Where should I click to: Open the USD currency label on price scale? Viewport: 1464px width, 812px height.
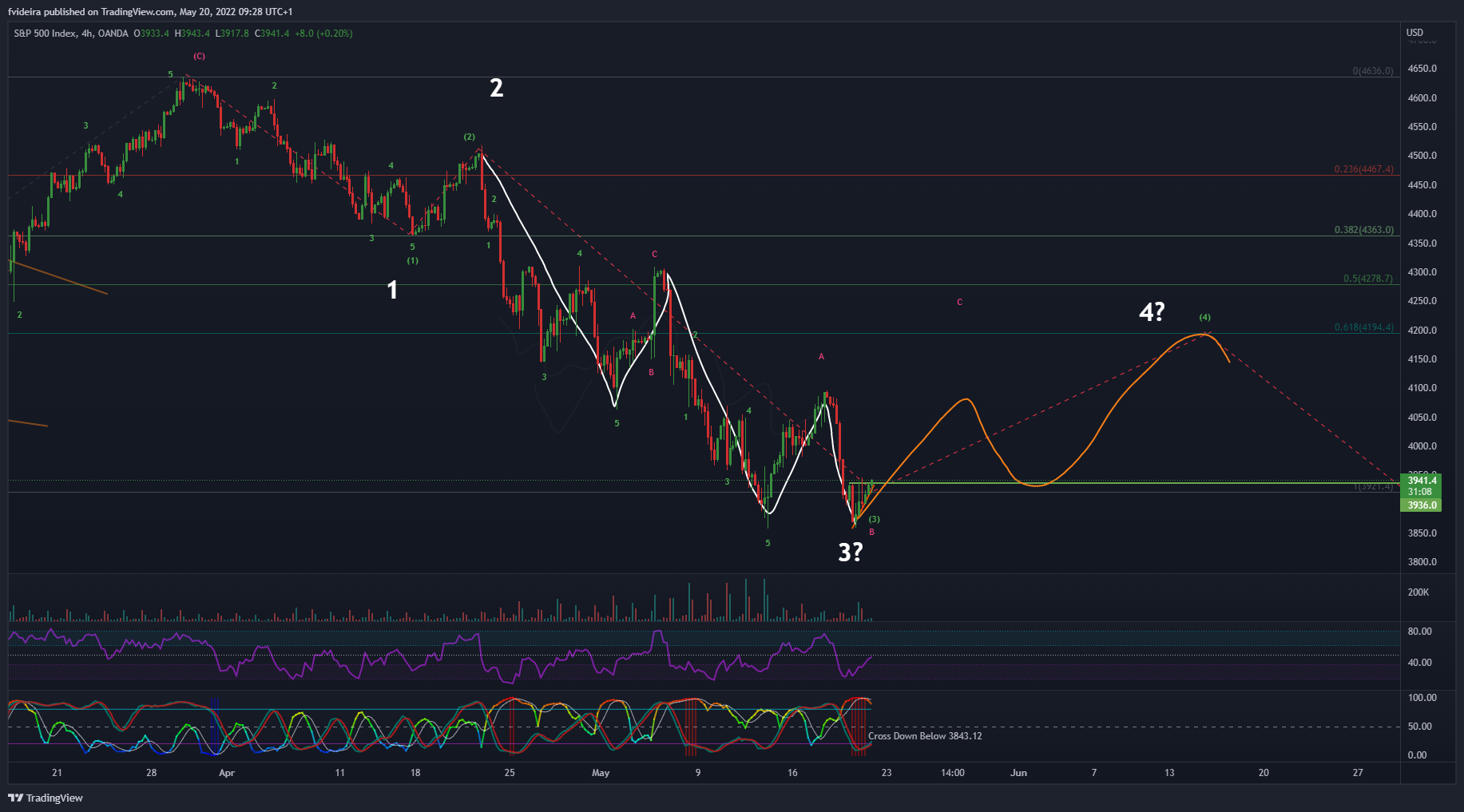[1414, 33]
